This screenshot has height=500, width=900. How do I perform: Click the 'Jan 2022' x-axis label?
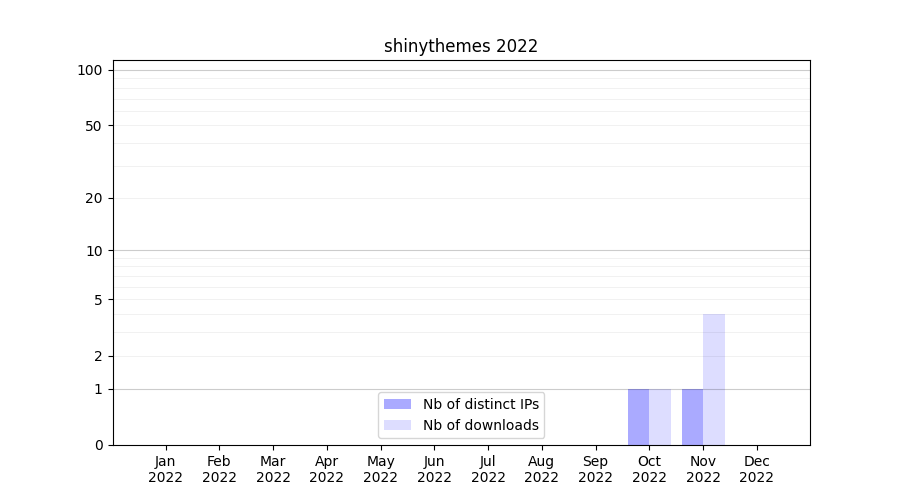click(165, 469)
